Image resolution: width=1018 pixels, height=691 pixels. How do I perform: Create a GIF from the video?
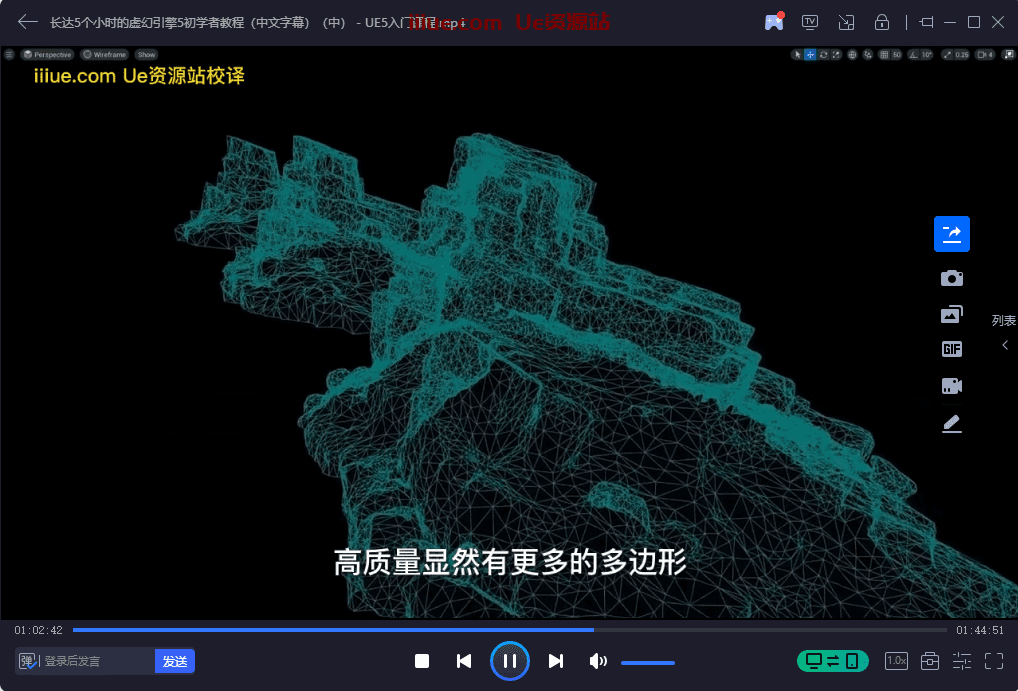point(951,349)
